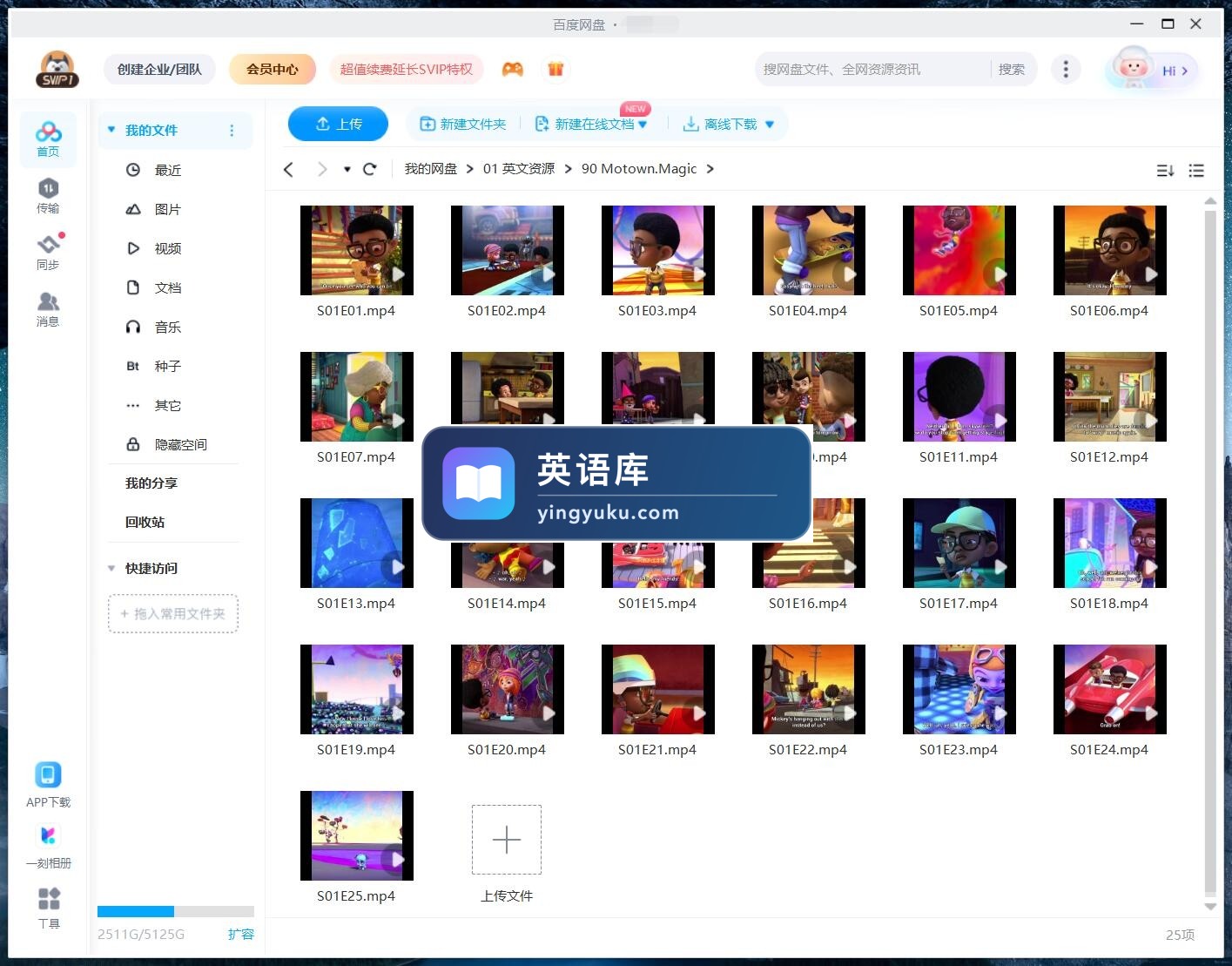
Task: Expand arrow after 我的网盘 breadcrumb
Action: coord(470,169)
